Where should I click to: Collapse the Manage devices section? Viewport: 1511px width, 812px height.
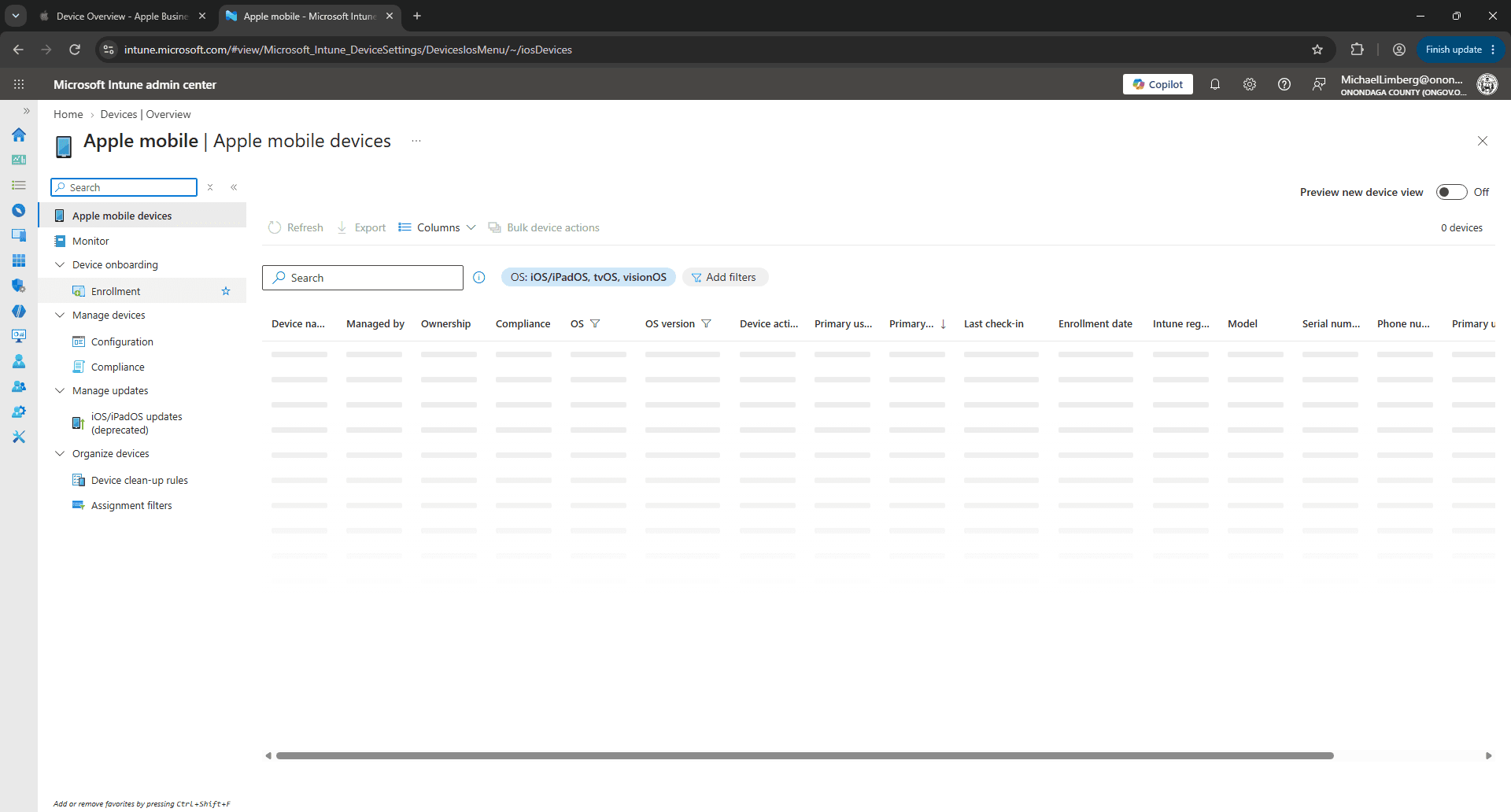coord(60,315)
